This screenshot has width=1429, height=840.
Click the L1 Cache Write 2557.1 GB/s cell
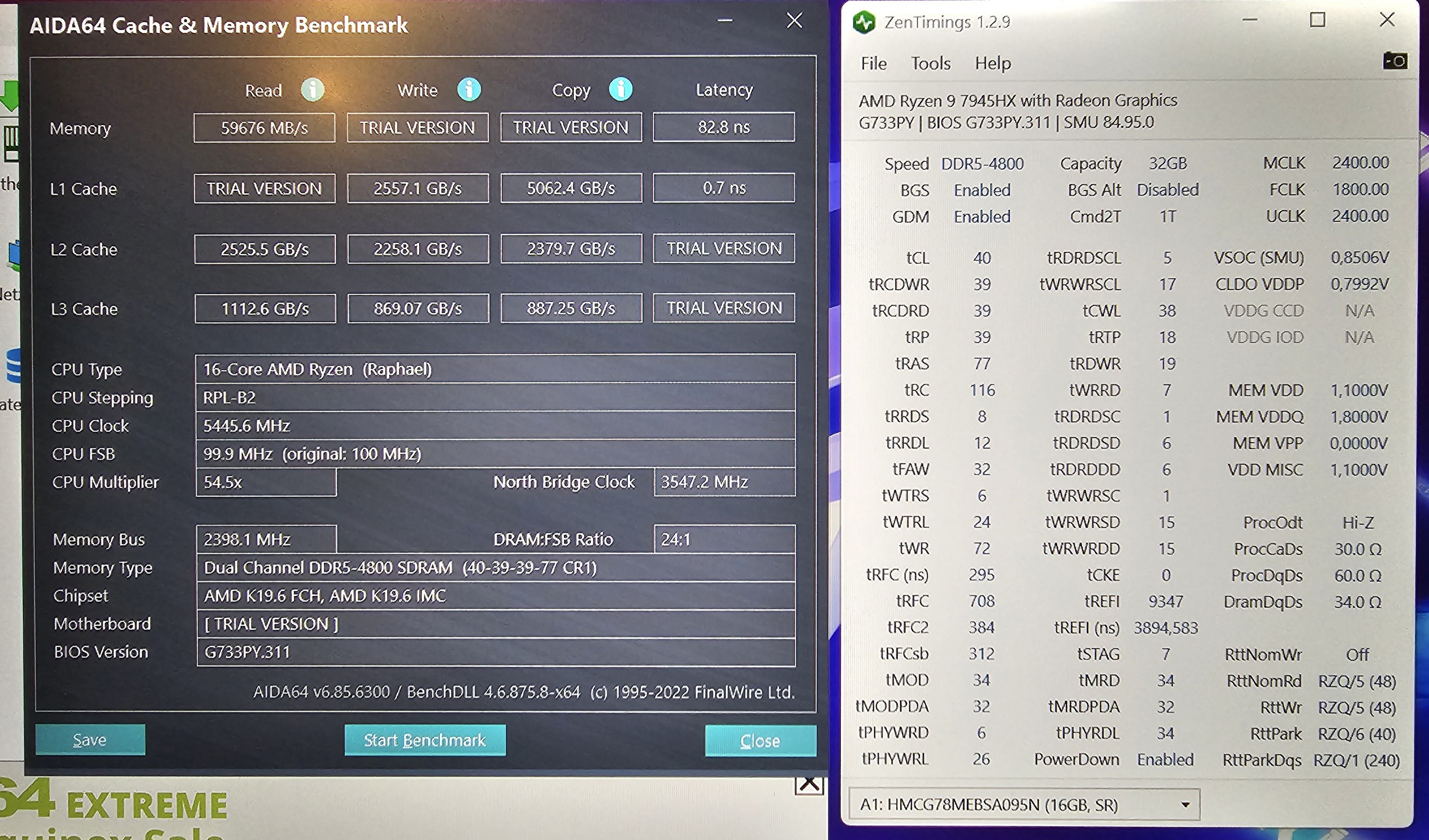(418, 188)
